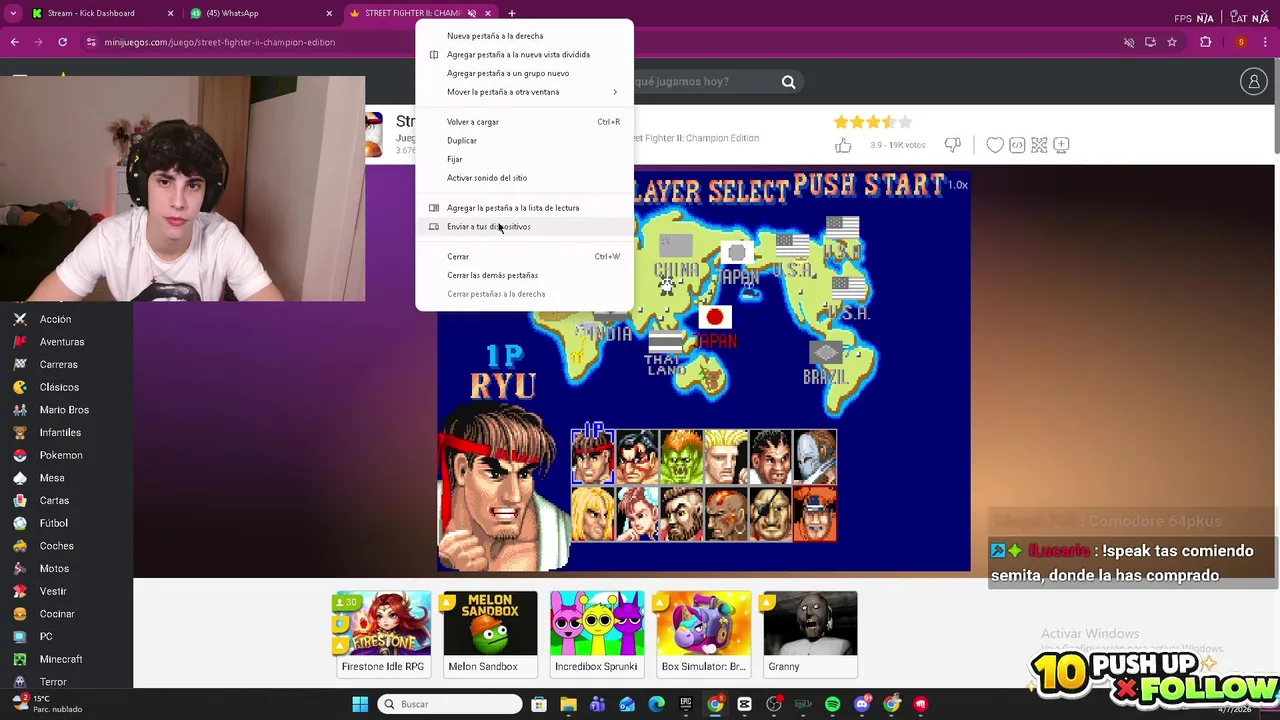Select 'Enviar a tus dispositivos' entry

524,227
